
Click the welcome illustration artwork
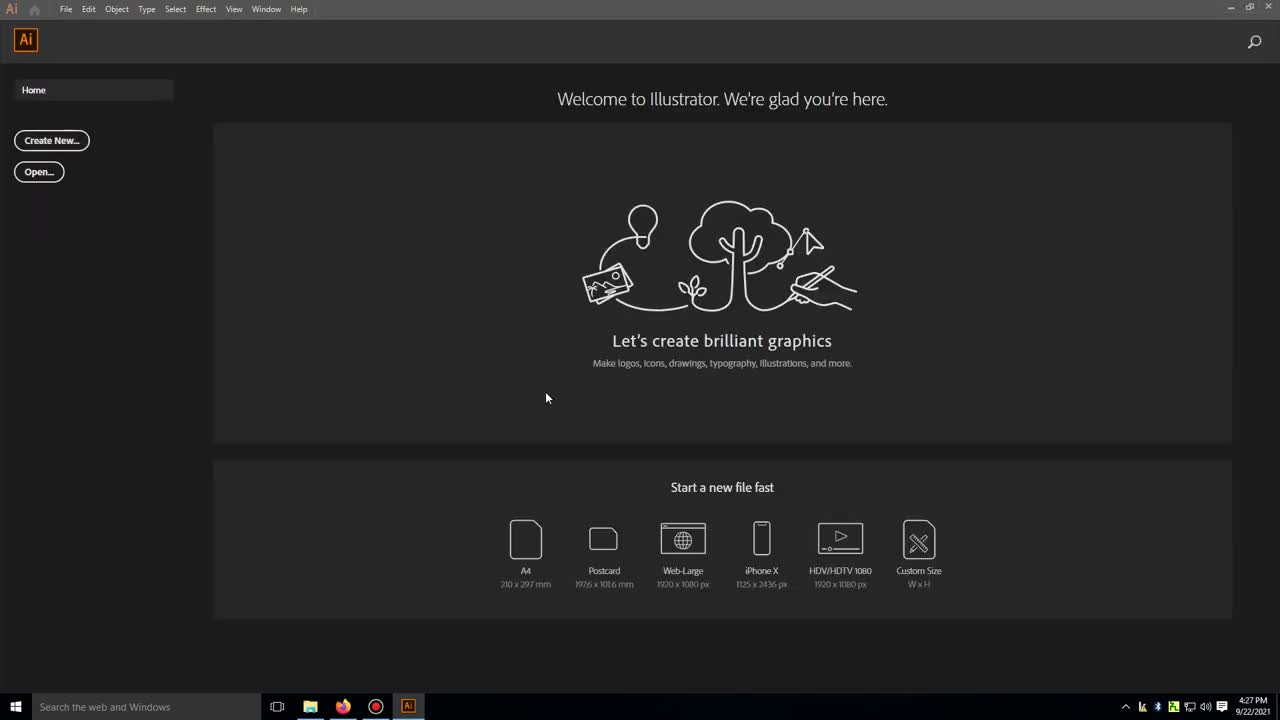(x=720, y=256)
